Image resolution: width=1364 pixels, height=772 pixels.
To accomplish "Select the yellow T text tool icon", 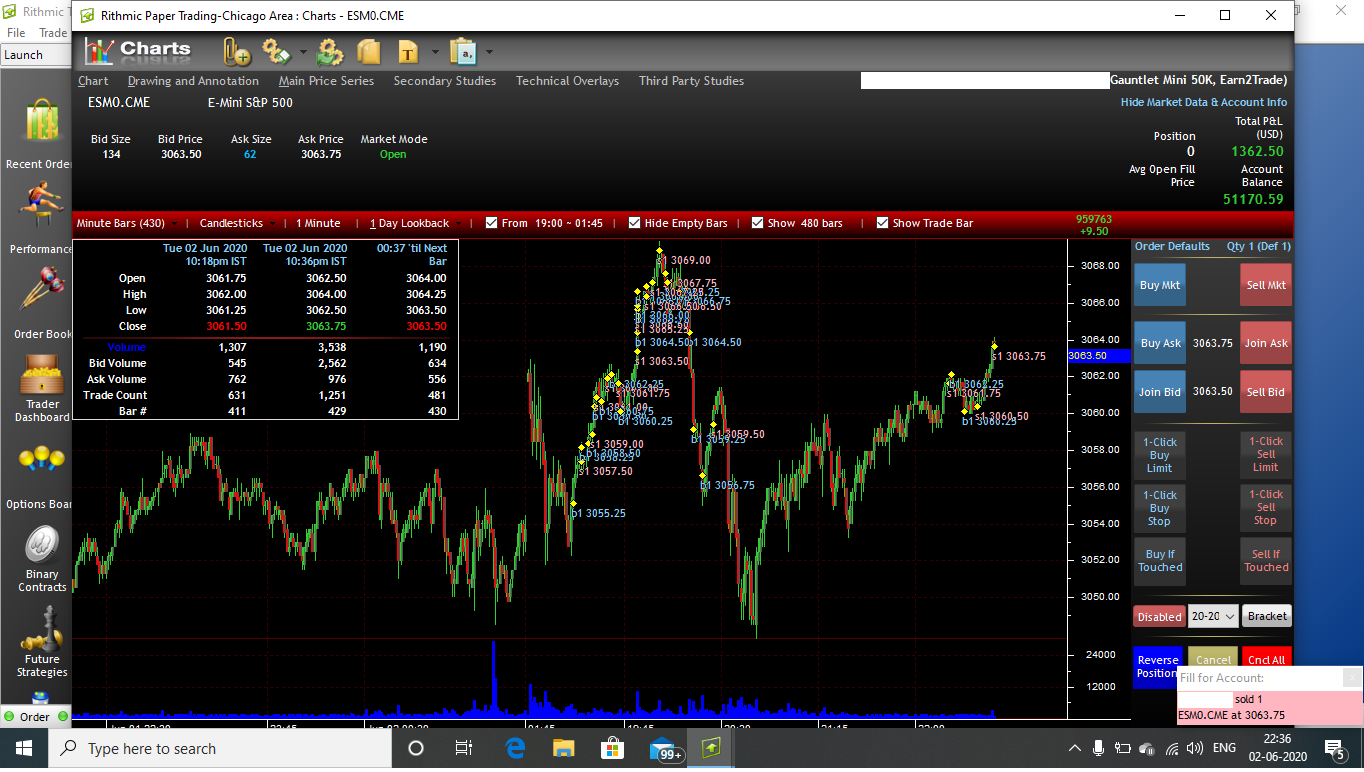I will click(x=408, y=51).
